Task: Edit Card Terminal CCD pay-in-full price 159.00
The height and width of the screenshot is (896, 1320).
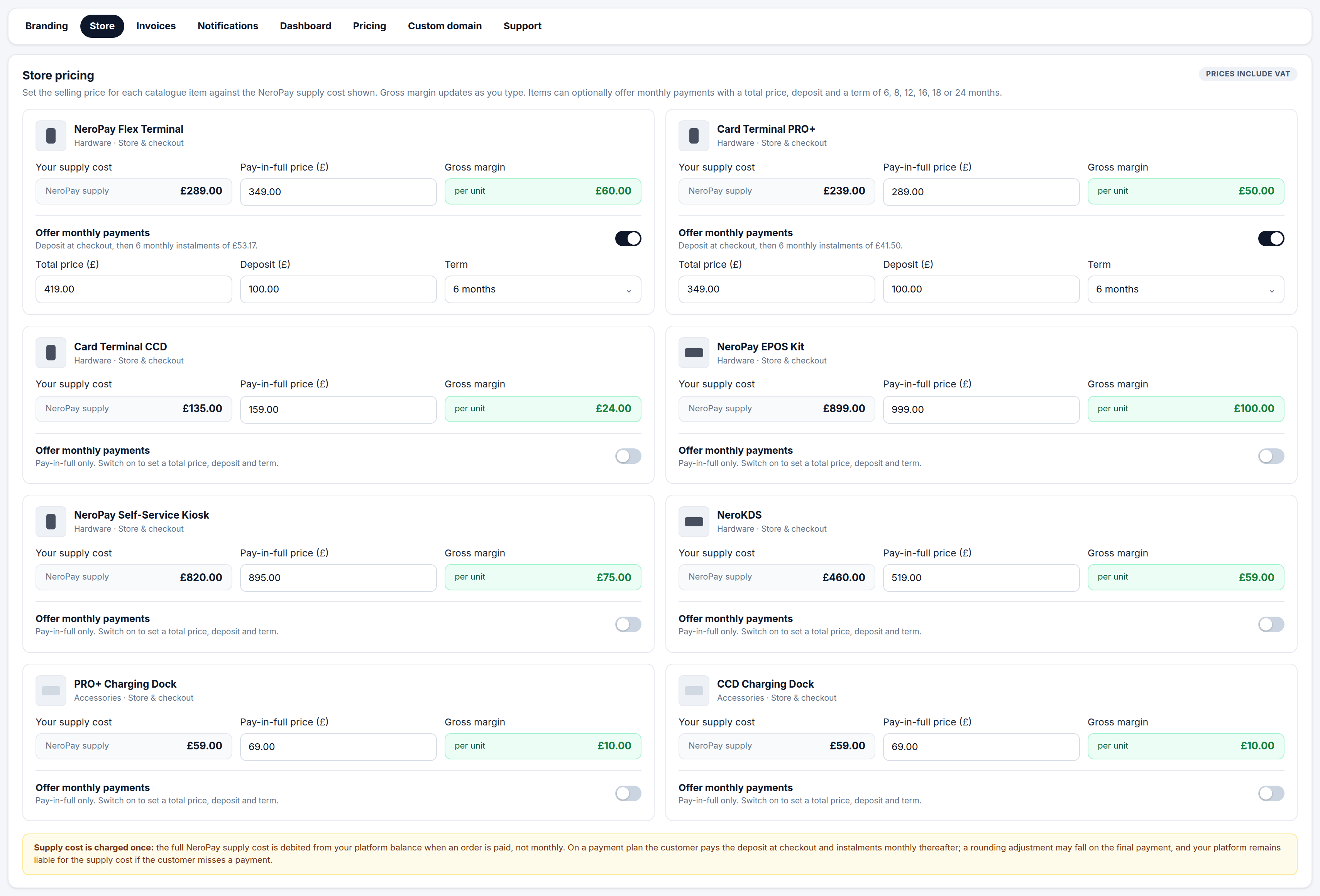Action: (x=338, y=409)
